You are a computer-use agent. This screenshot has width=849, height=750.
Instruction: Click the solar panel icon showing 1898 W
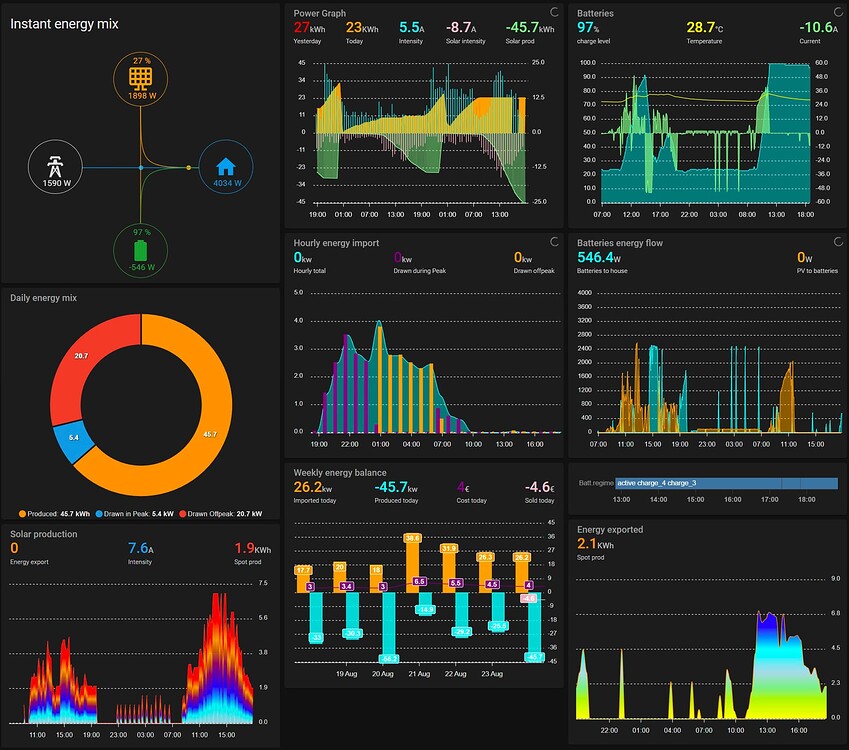click(140, 79)
